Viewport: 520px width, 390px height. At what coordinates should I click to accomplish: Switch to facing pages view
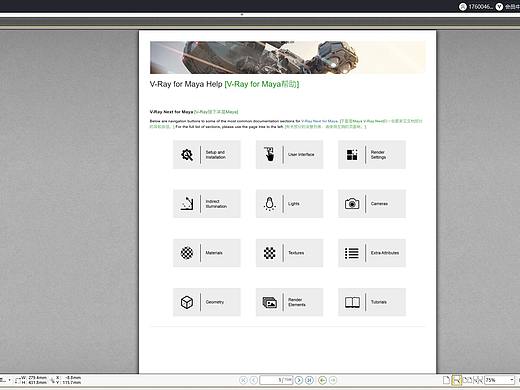click(x=468, y=380)
